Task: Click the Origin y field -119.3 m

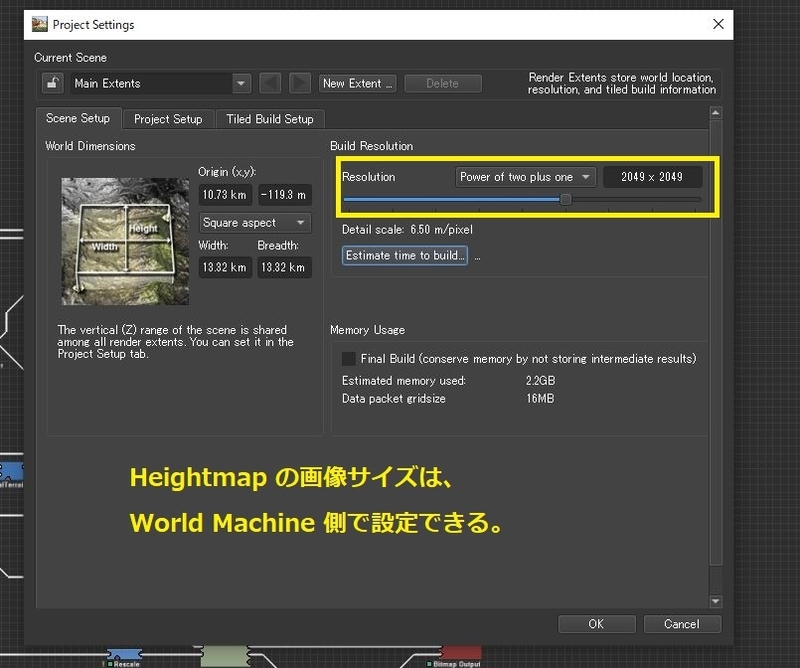Action: click(284, 194)
